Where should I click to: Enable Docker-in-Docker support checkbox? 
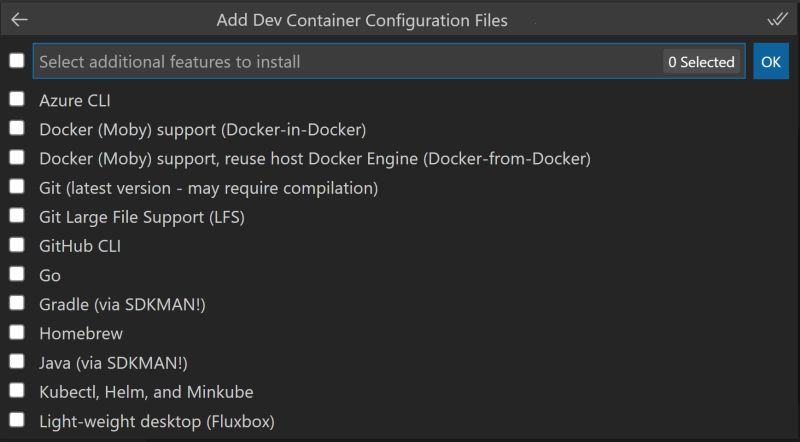point(17,128)
